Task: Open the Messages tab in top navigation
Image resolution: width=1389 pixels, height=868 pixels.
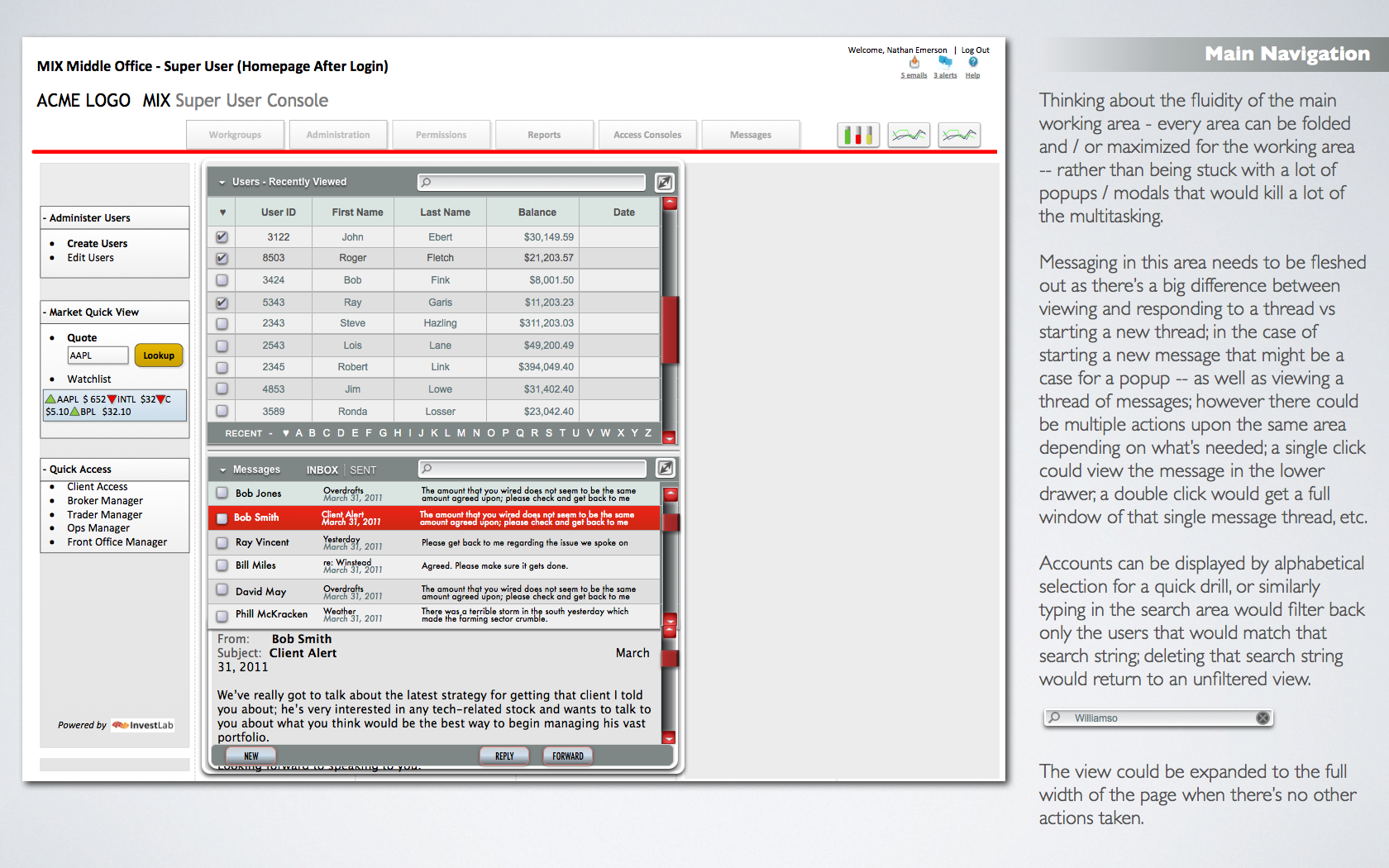Action: tap(751, 135)
